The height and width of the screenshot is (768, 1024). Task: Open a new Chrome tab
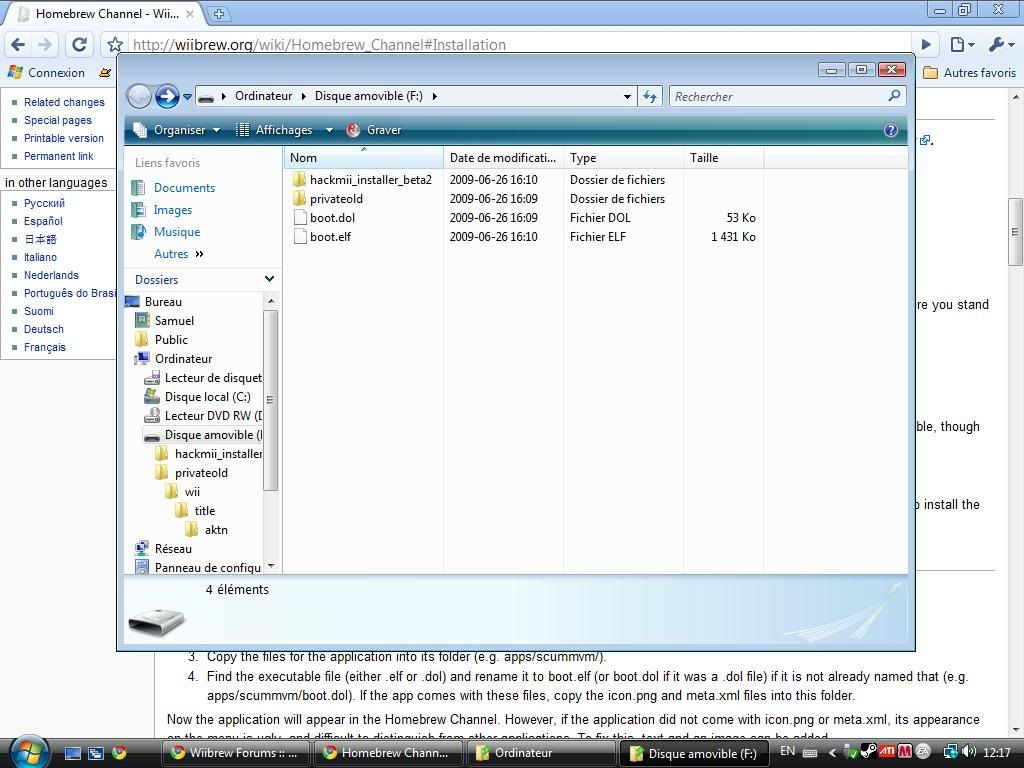pyautogui.click(x=219, y=13)
